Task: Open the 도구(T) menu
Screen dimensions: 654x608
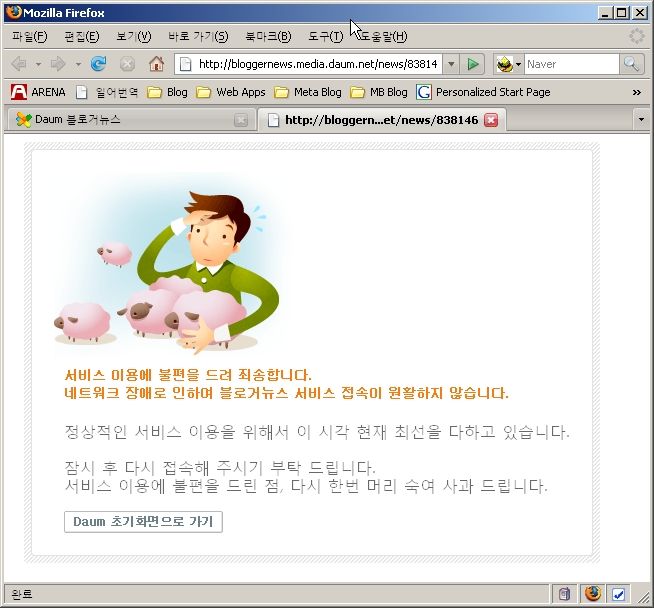Action: [325, 37]
